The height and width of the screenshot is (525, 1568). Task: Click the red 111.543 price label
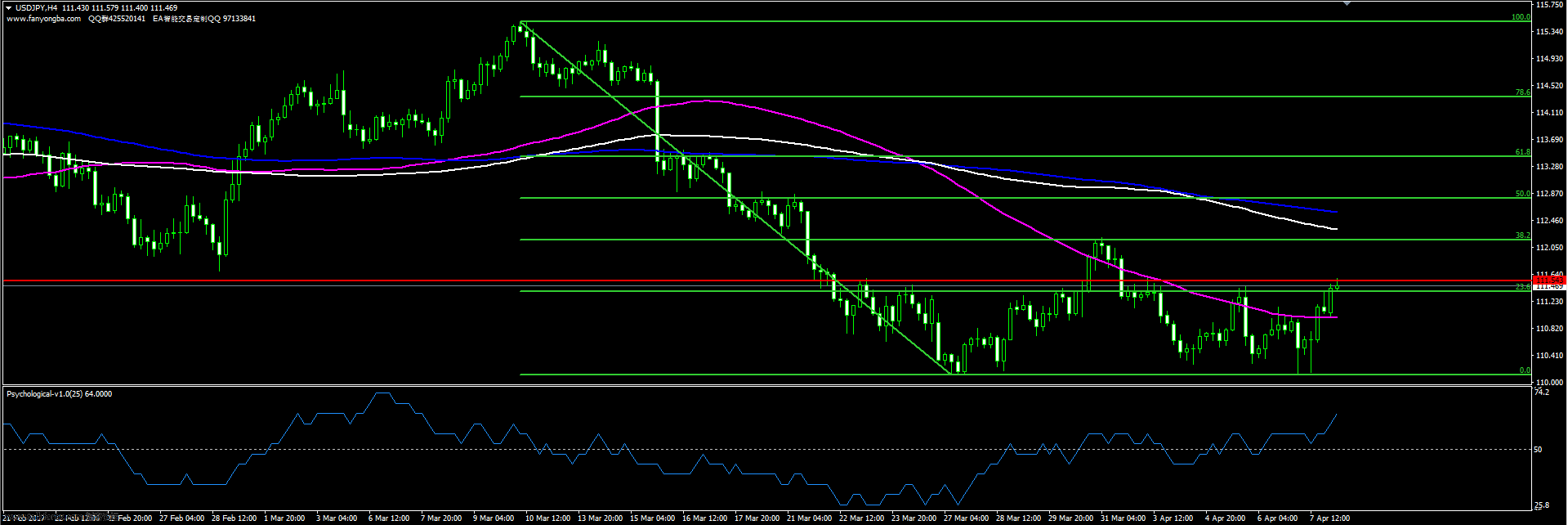(x=1549, y=280)
